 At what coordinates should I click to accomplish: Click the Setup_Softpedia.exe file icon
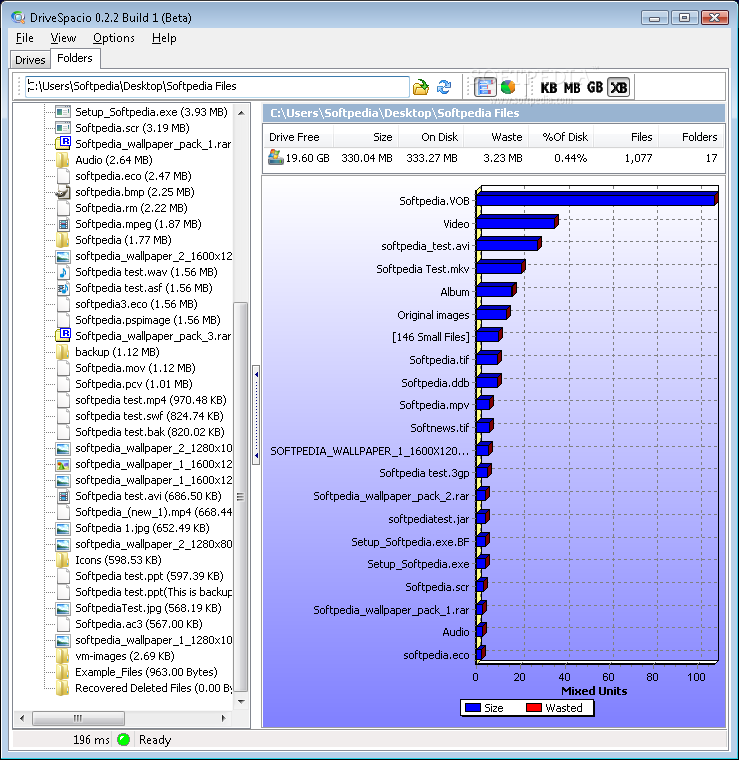click(x=63, y=112)
